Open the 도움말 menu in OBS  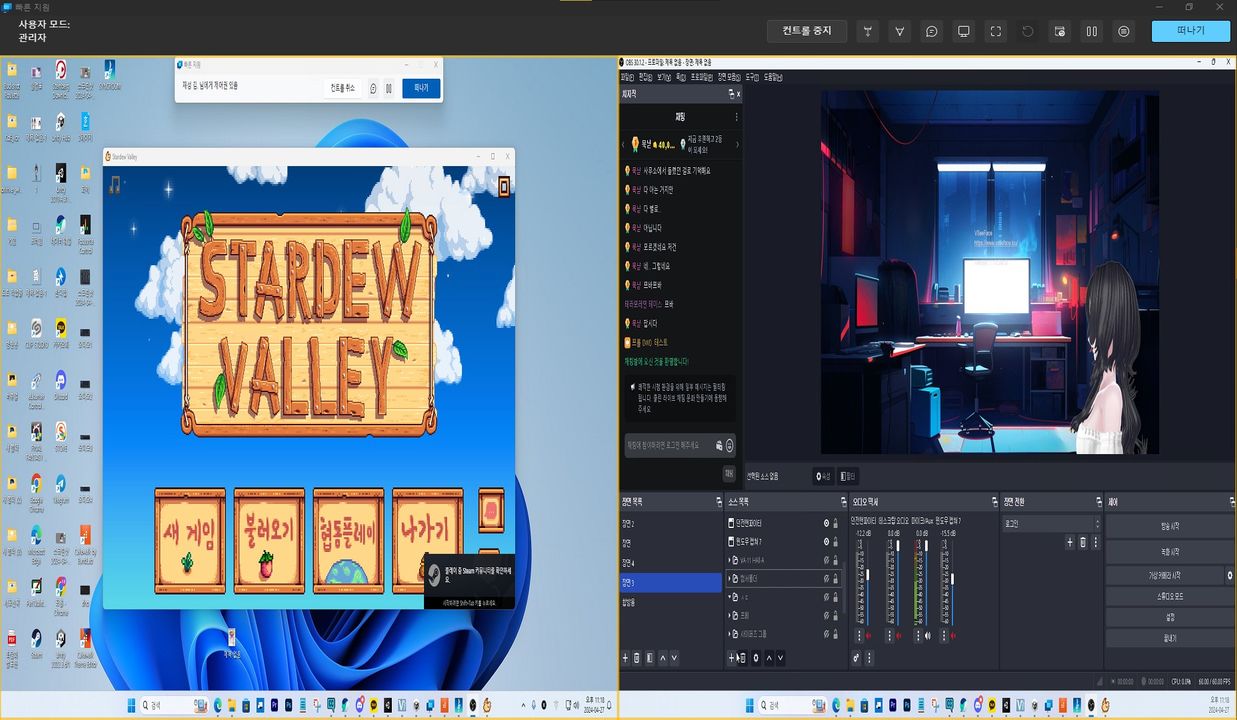[772, 76]
